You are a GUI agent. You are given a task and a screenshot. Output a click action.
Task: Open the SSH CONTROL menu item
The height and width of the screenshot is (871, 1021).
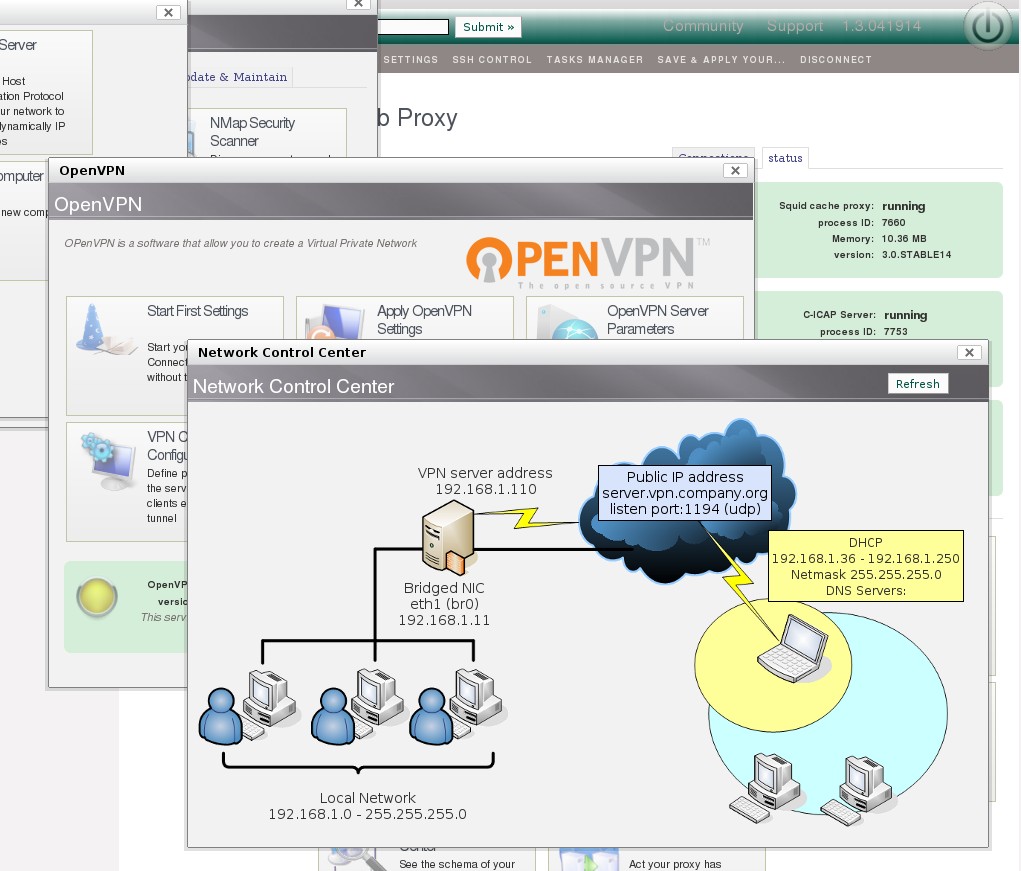pos(492,59)
